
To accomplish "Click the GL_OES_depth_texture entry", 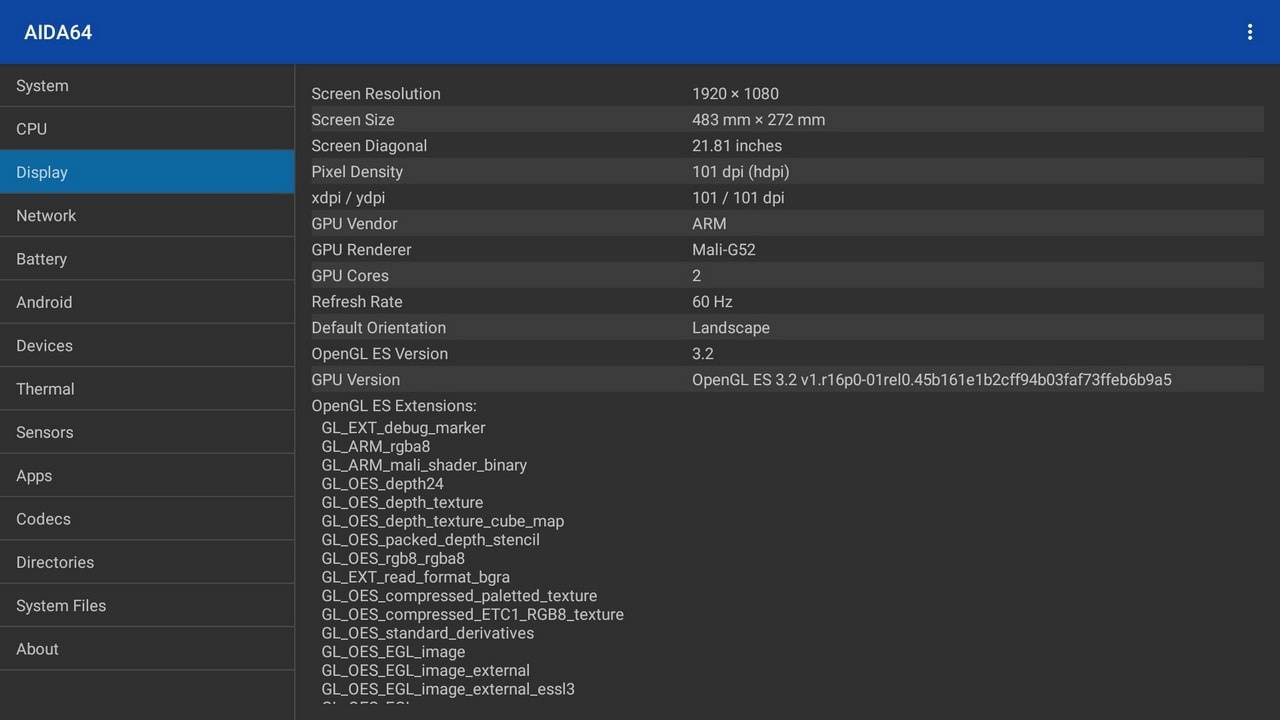I will [402, 502].
